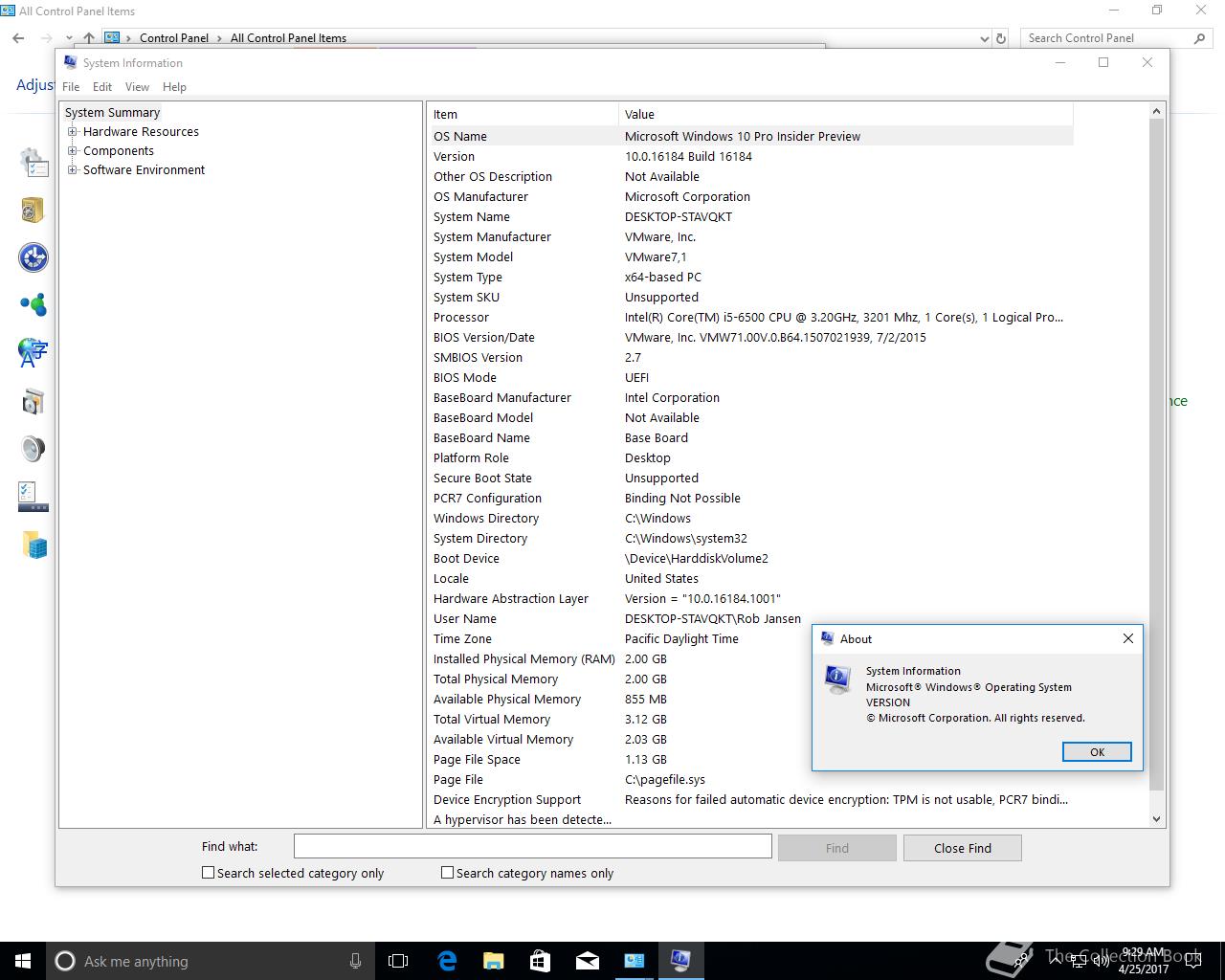Click the 'Find what' text field
This screenshot has width=1225, height=980.
pos(532,846)
